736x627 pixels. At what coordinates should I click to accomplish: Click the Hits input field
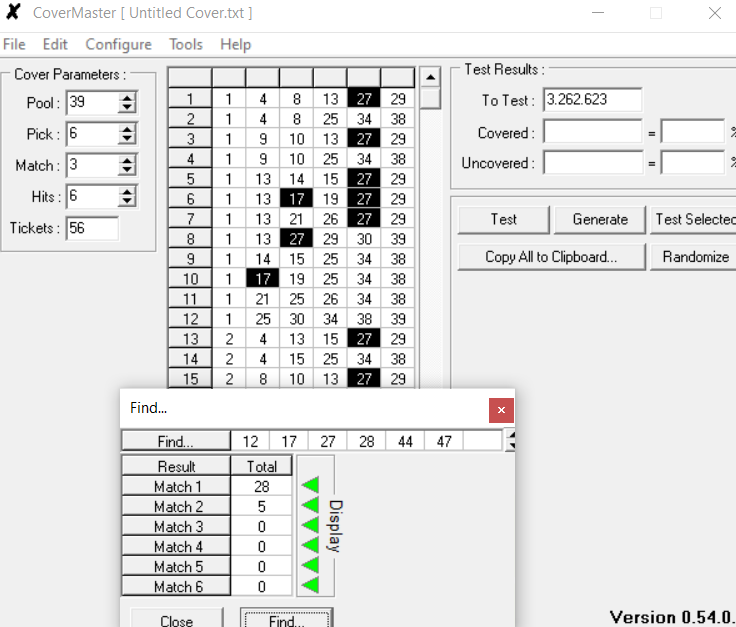(x=92, y=197)
